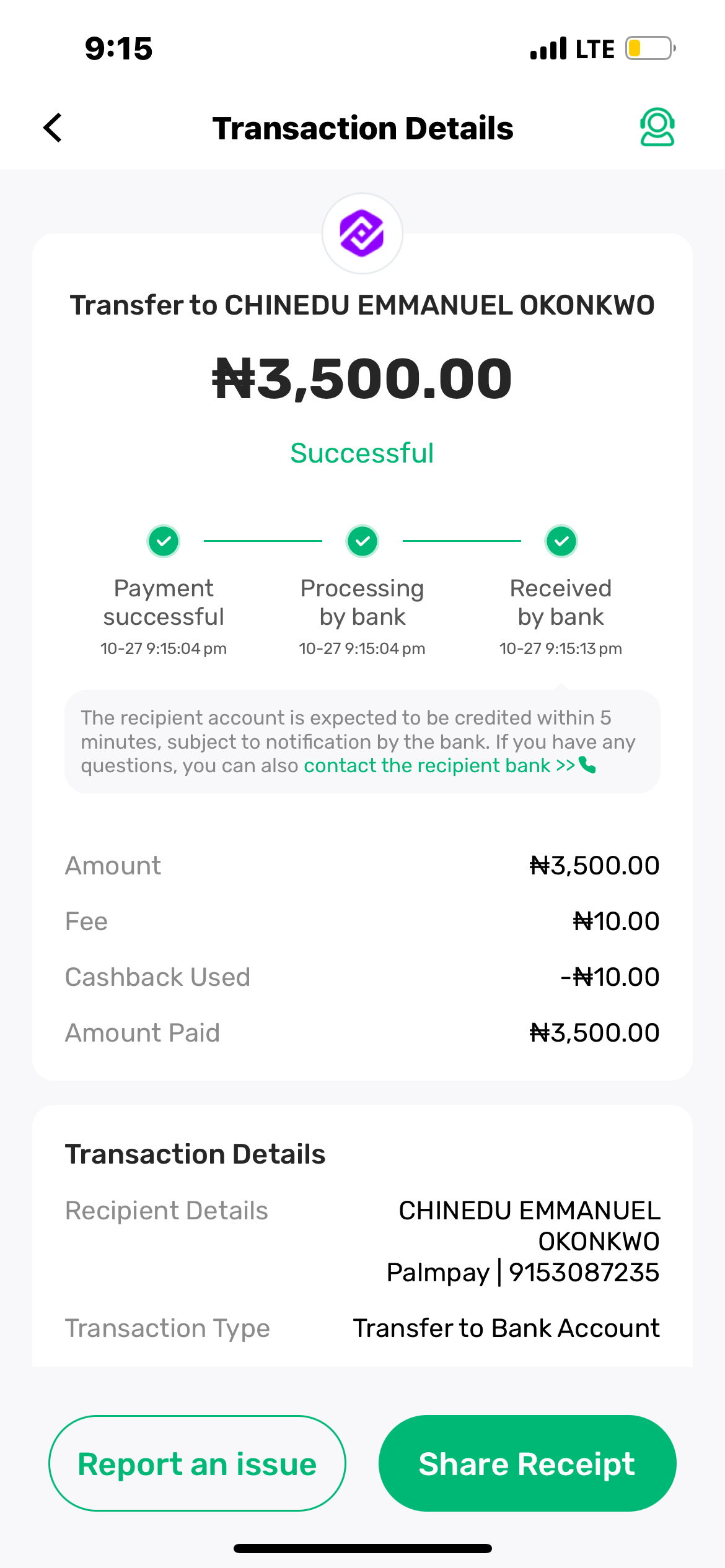Tap the green phone icon
This screenshot has width=725, height=1568.
click(587, 766)
